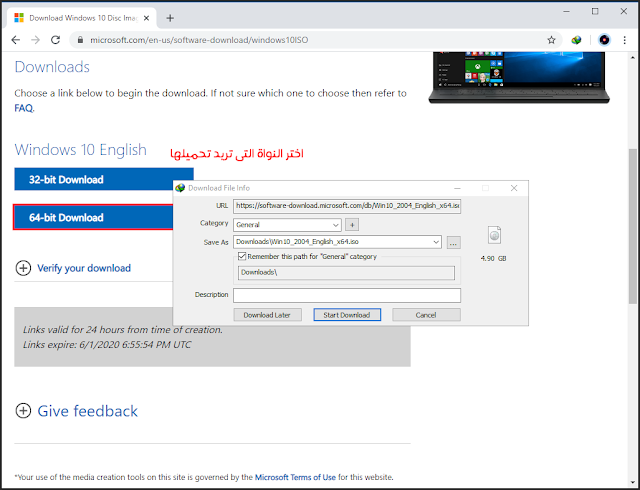
Task: Click the page vertical scrollbar thumb
Action: [632, 226]
